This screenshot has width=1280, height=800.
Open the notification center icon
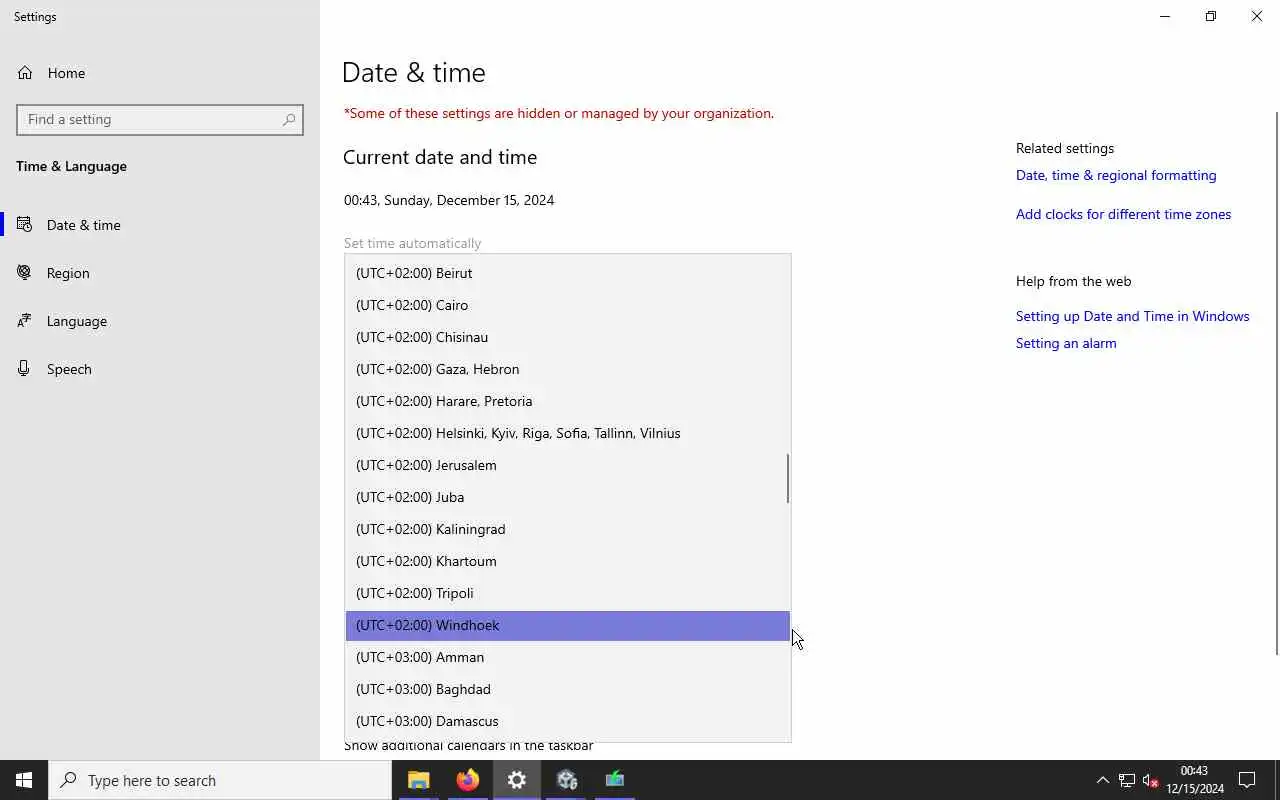click(x=1247, y=780)
